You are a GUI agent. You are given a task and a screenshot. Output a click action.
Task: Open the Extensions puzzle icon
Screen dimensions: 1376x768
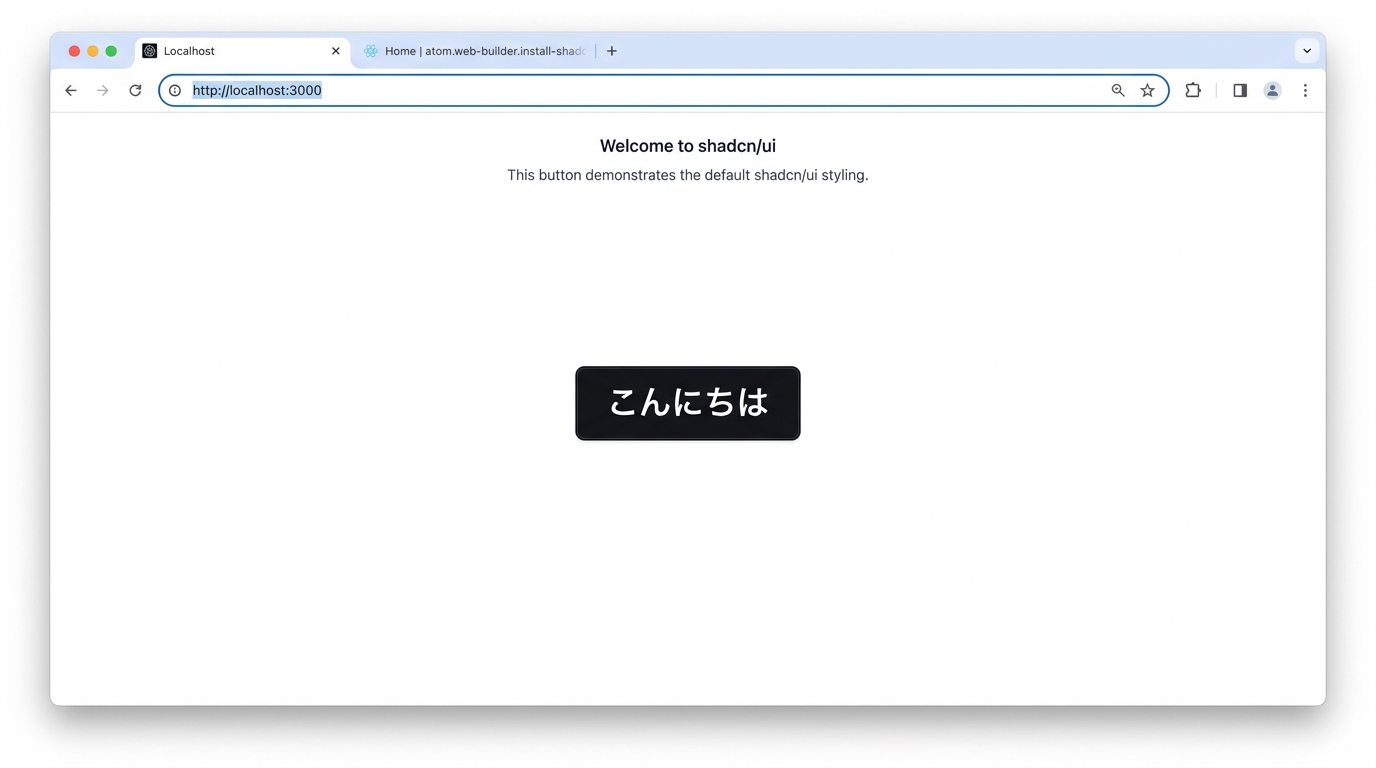(x=1192, y=90)
